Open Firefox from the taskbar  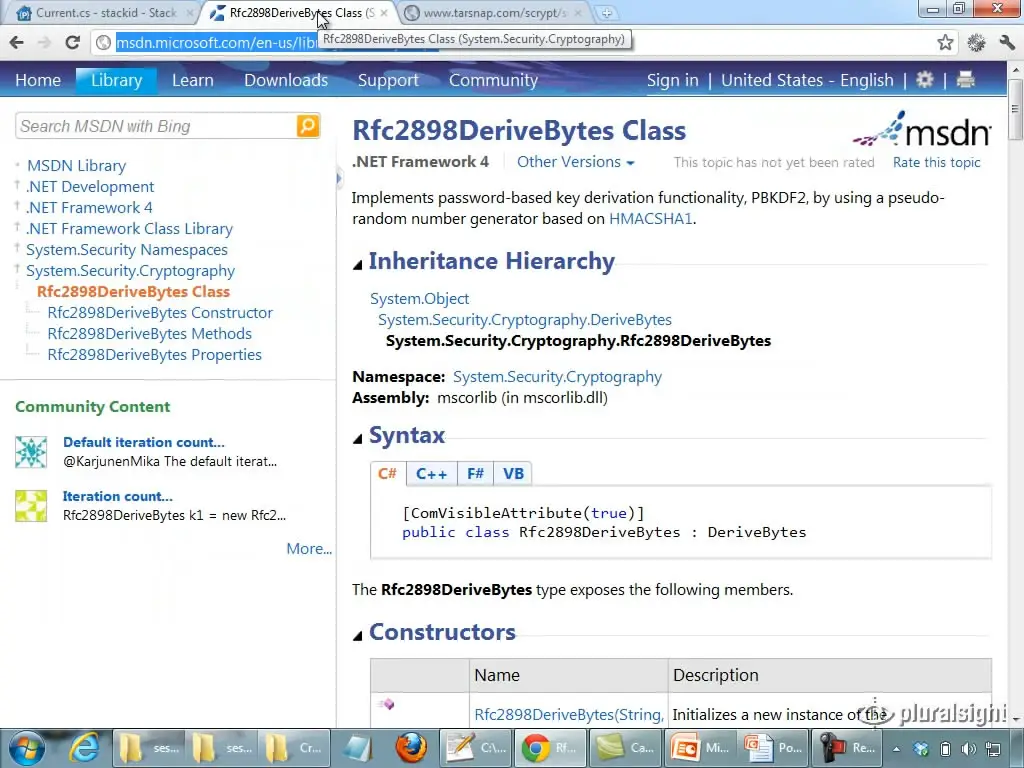pyautogui.click(x=410, y=748)
